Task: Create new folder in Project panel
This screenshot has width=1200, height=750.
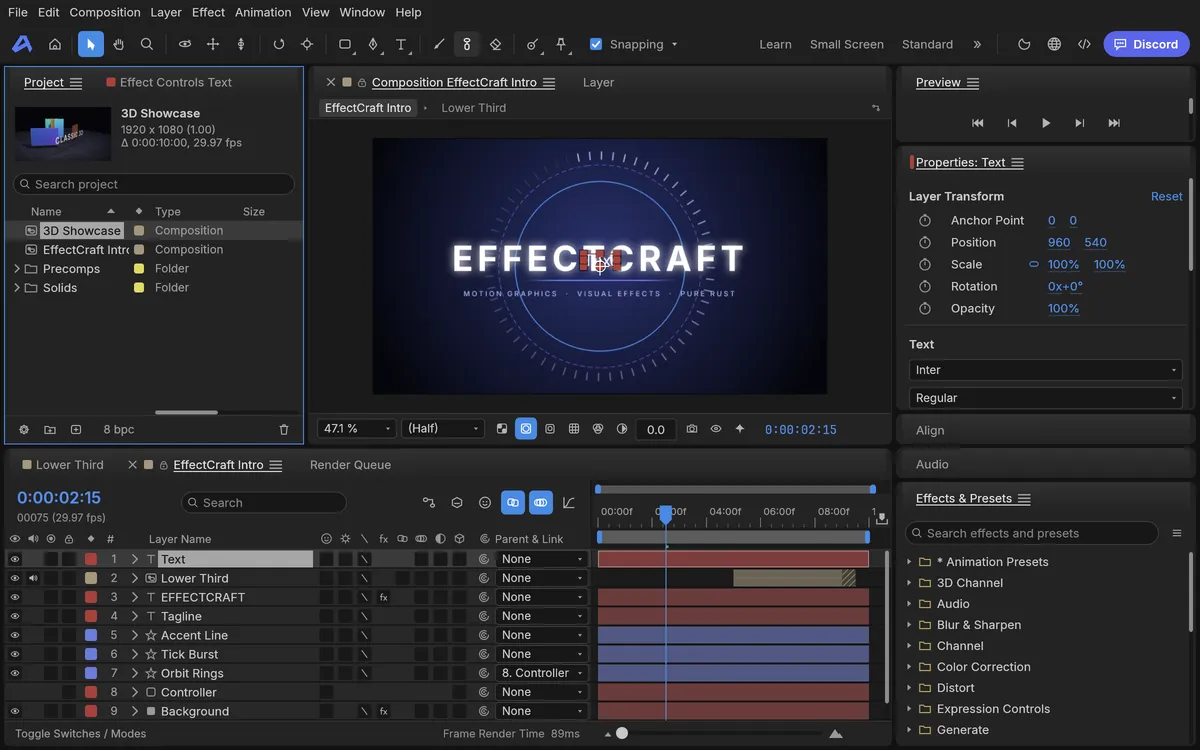Action: pyautogui.click(x=50, y=429)
